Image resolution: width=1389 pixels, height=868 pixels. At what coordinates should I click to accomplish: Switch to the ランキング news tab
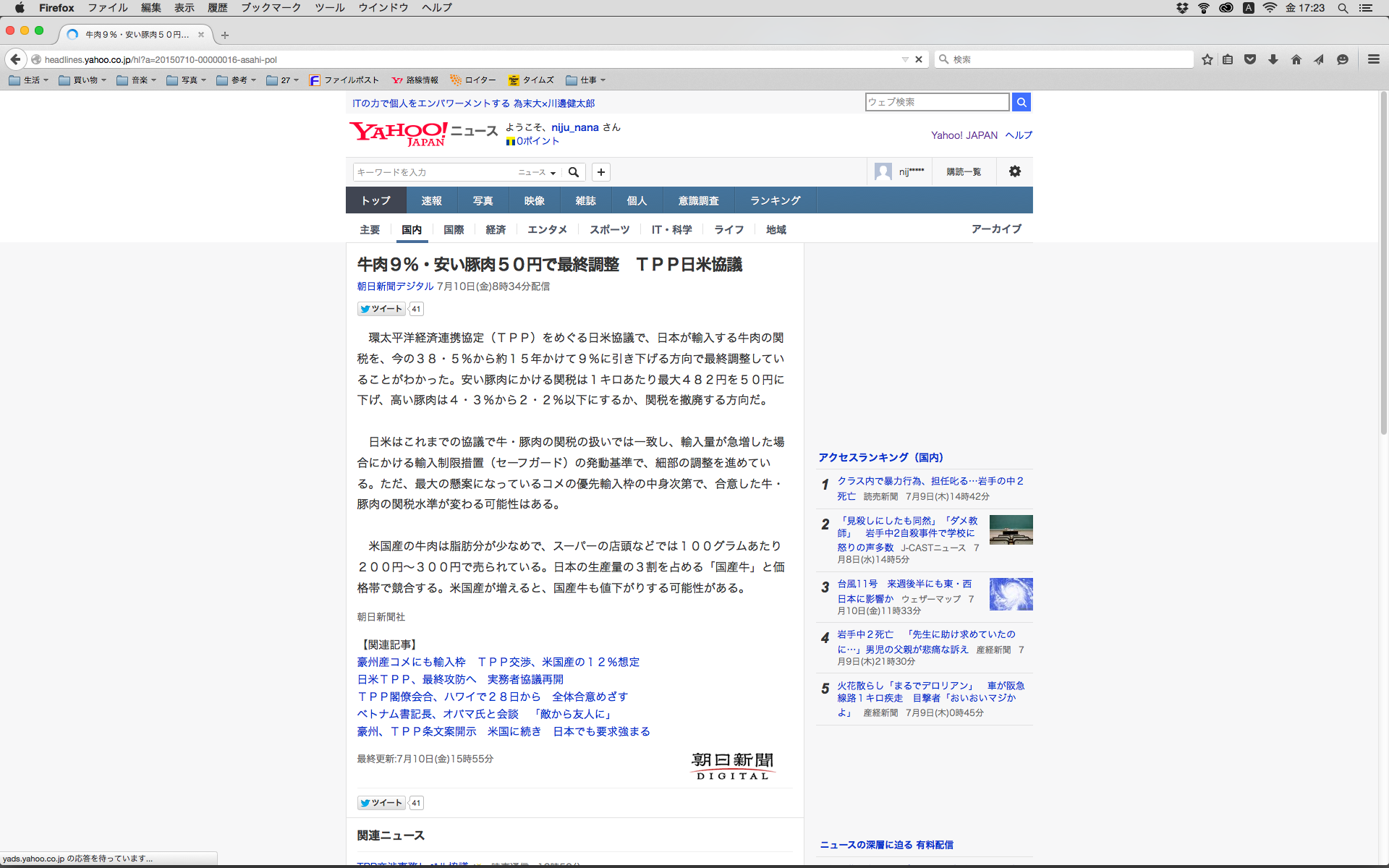pos(775,200)
